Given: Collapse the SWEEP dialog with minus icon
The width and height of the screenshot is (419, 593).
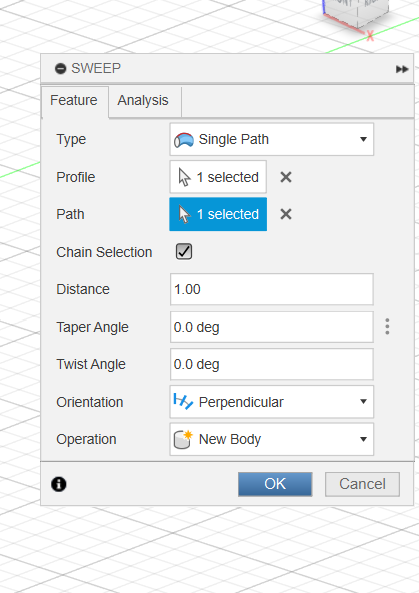Looking at the screenshot, I should 61,68.
